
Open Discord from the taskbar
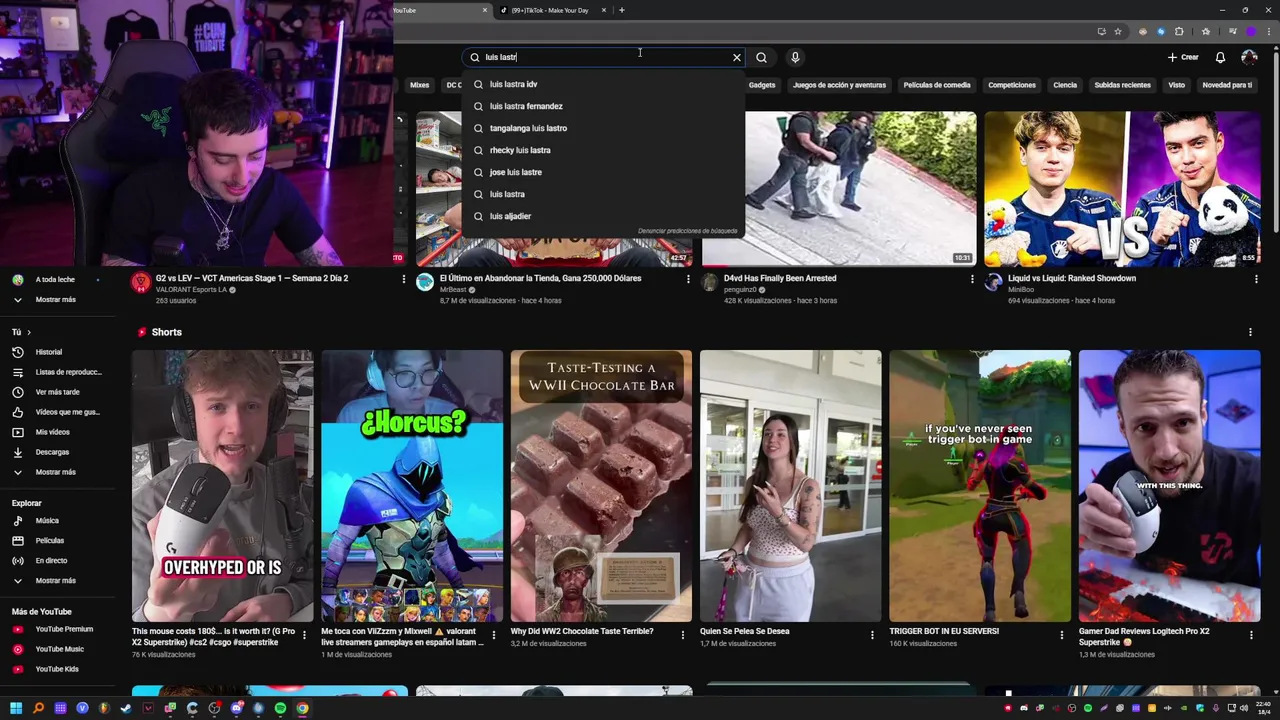tap(236, 708)
